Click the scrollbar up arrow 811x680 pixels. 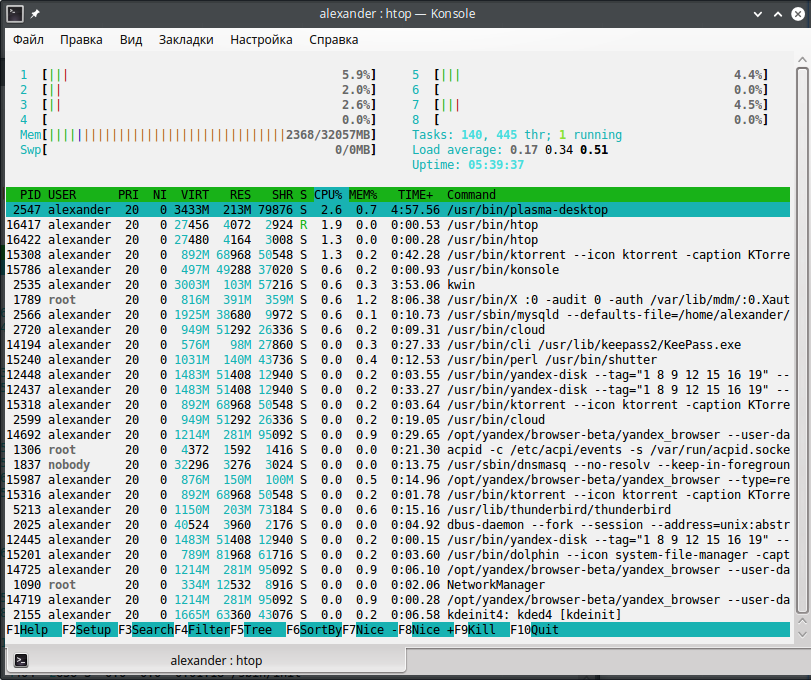(802, 61)
